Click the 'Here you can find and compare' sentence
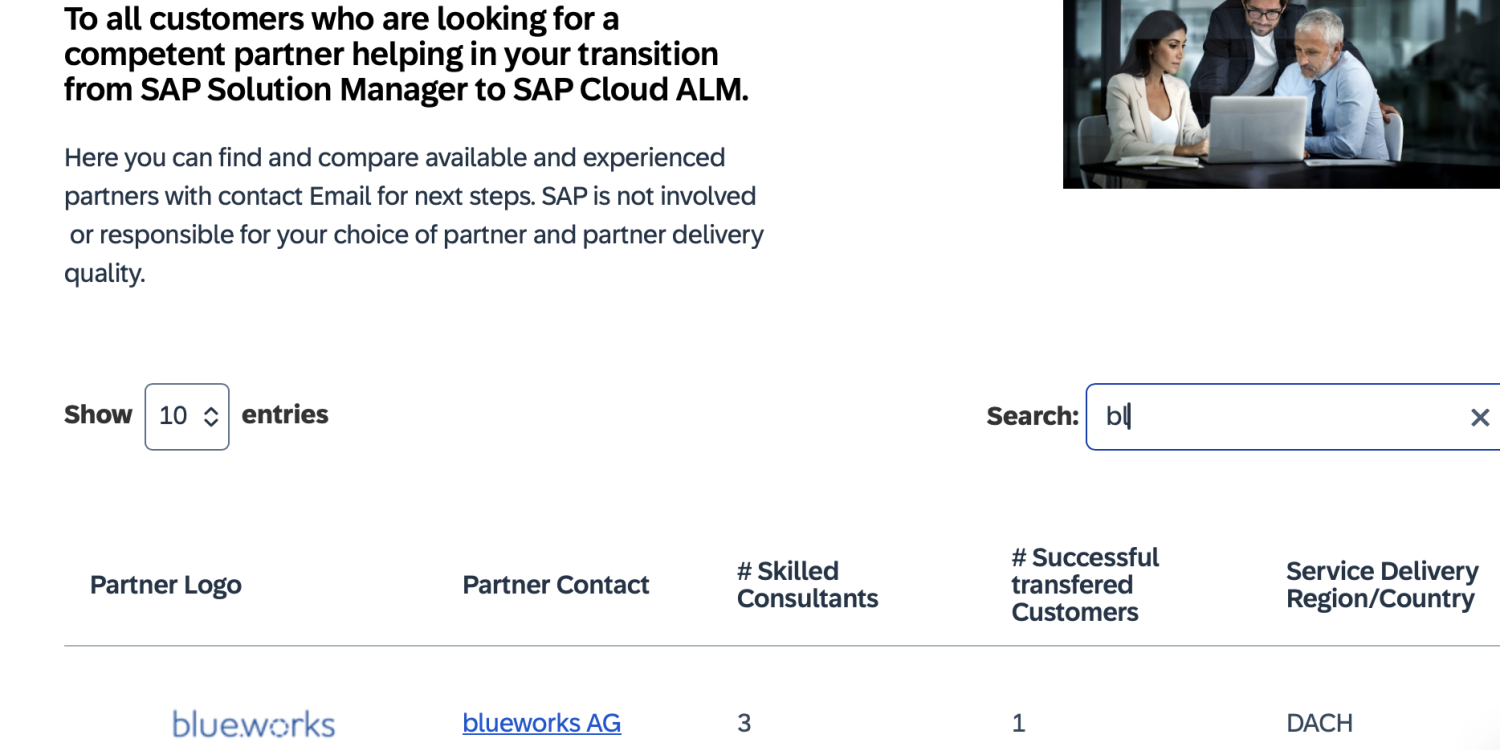The image size is (1500, 750). (x=394, y=158)
